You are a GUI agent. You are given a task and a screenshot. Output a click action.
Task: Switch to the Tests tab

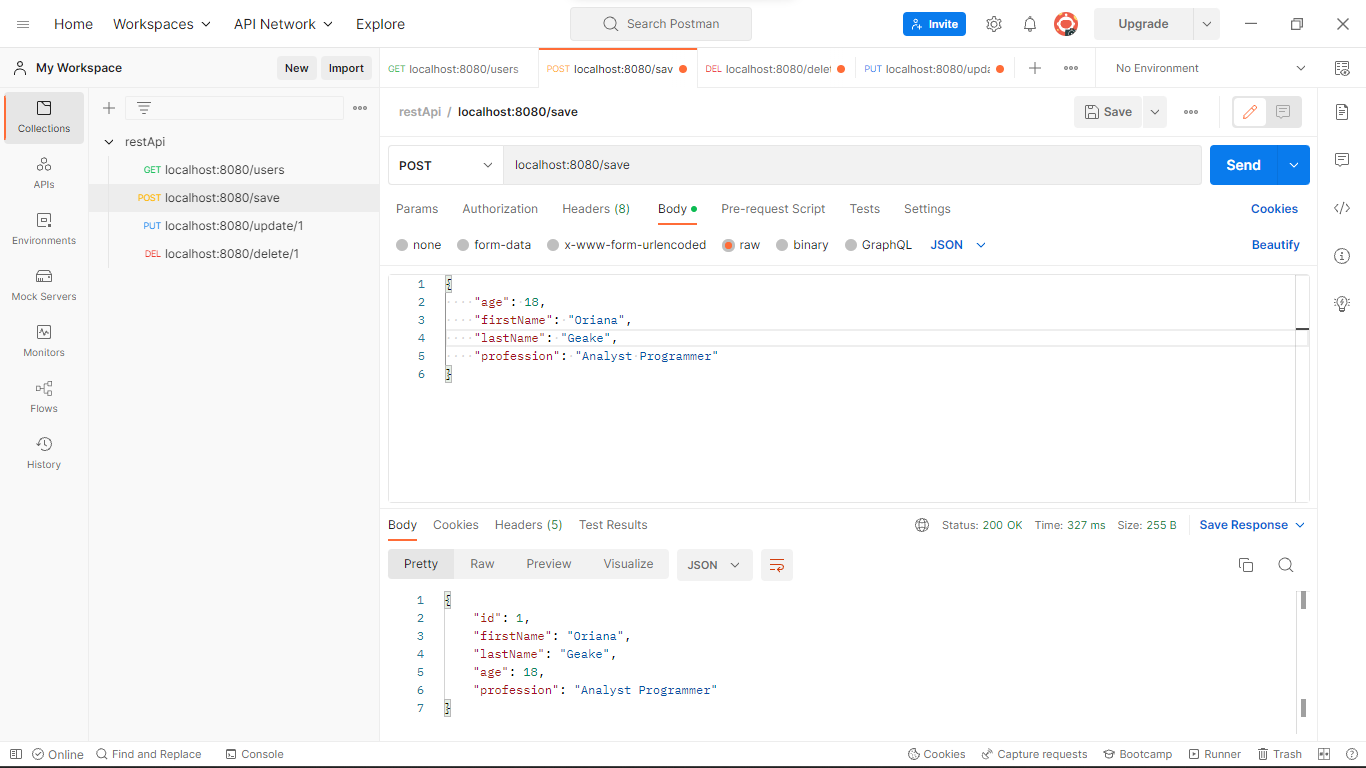(865, 209)
